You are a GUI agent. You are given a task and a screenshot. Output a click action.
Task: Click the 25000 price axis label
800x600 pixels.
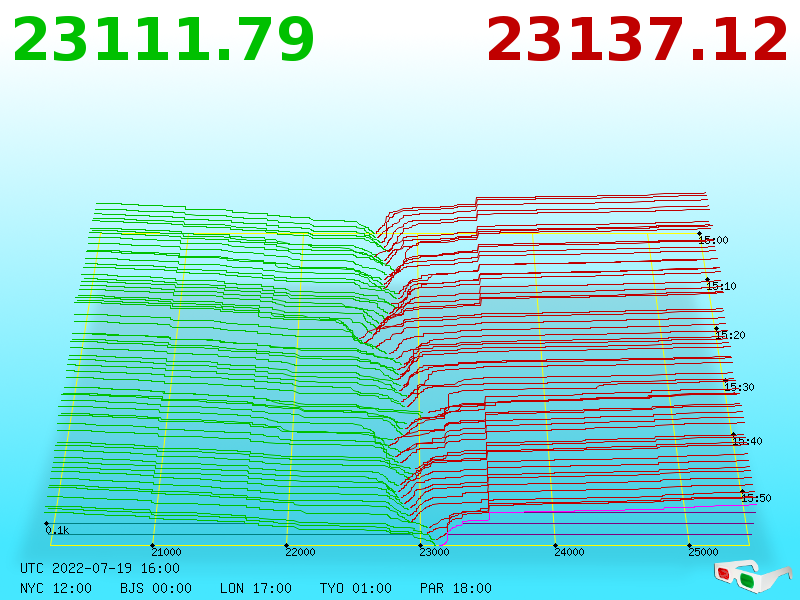(x=704, y=552)
